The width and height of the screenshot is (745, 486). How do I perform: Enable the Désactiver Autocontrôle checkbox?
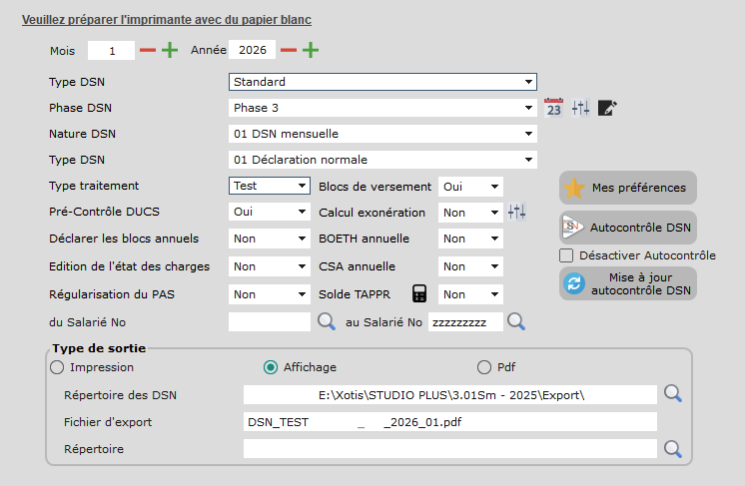tap(566, 255)
